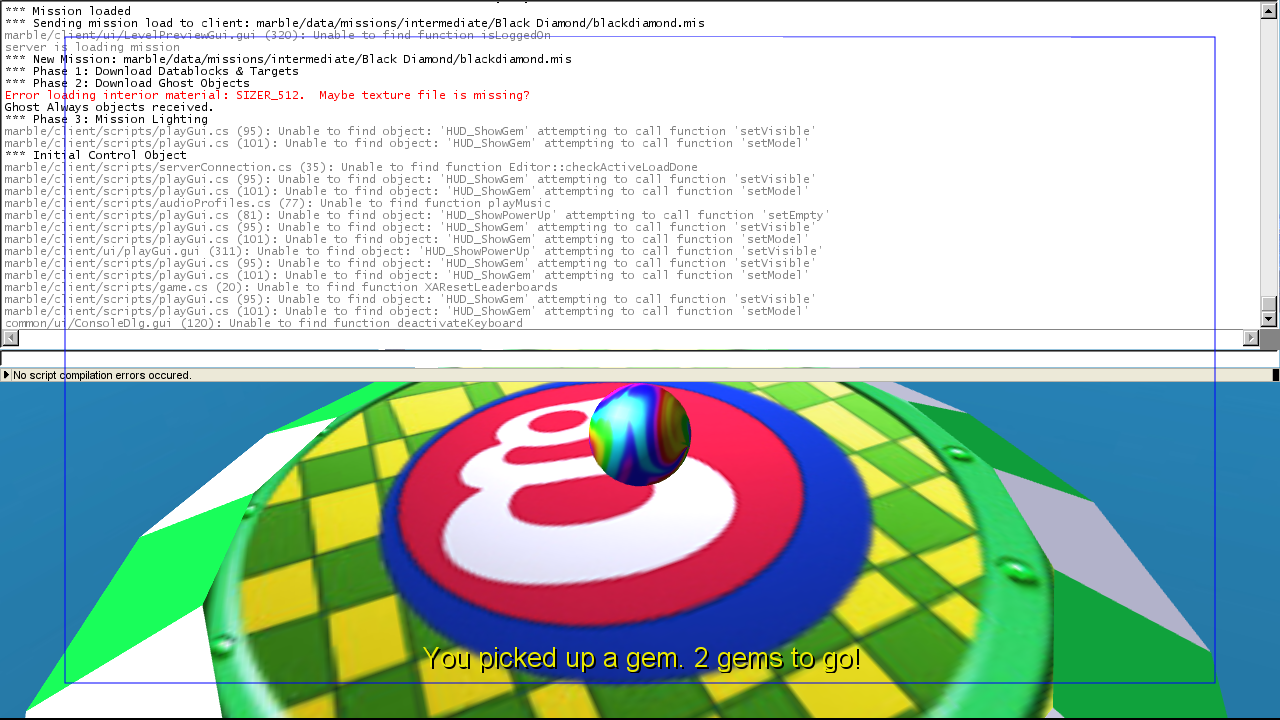
Task: Click the "server is loading mission" line
Action: (x=92, y=47)
